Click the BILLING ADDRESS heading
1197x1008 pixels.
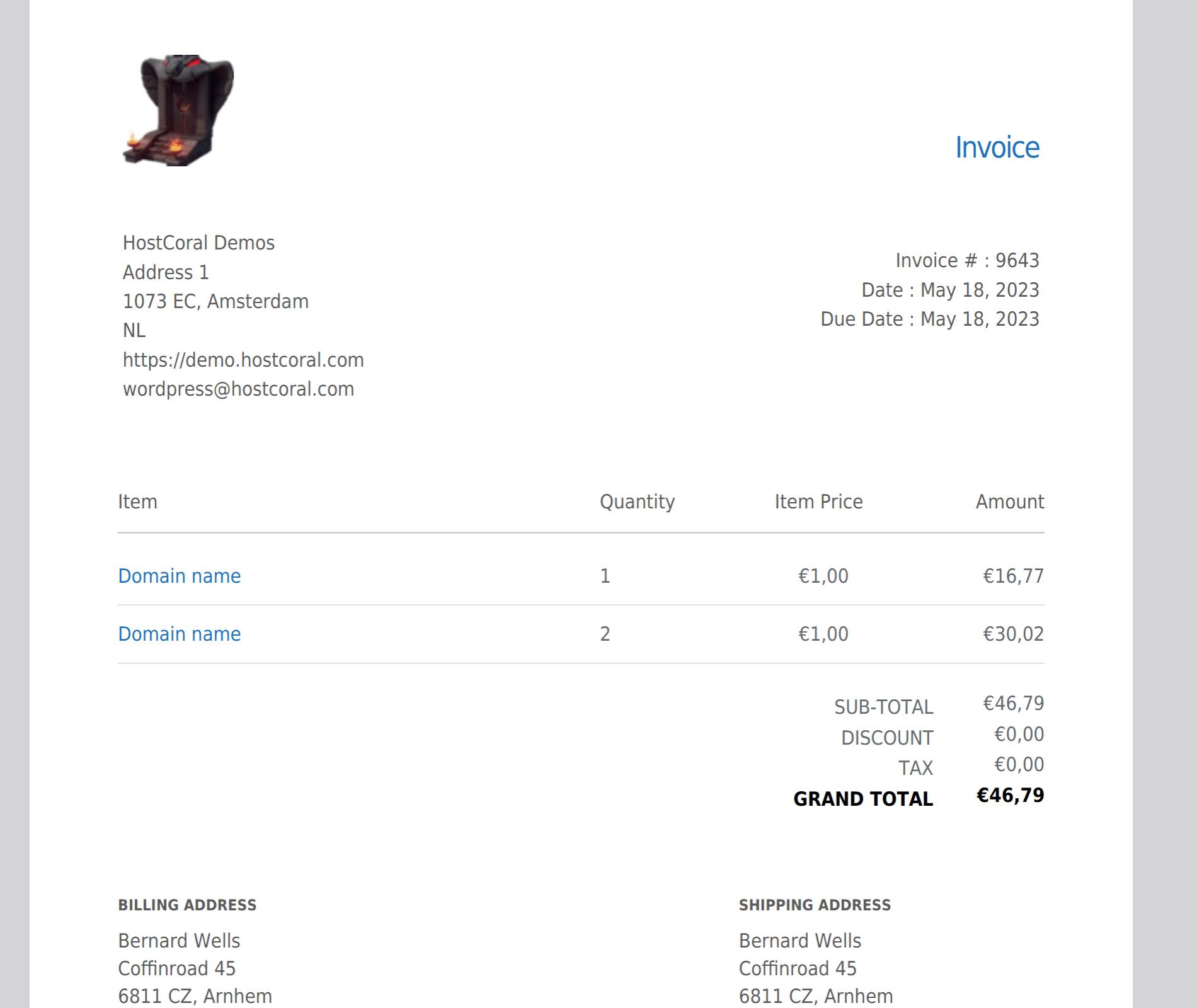[x=187, y=905]
